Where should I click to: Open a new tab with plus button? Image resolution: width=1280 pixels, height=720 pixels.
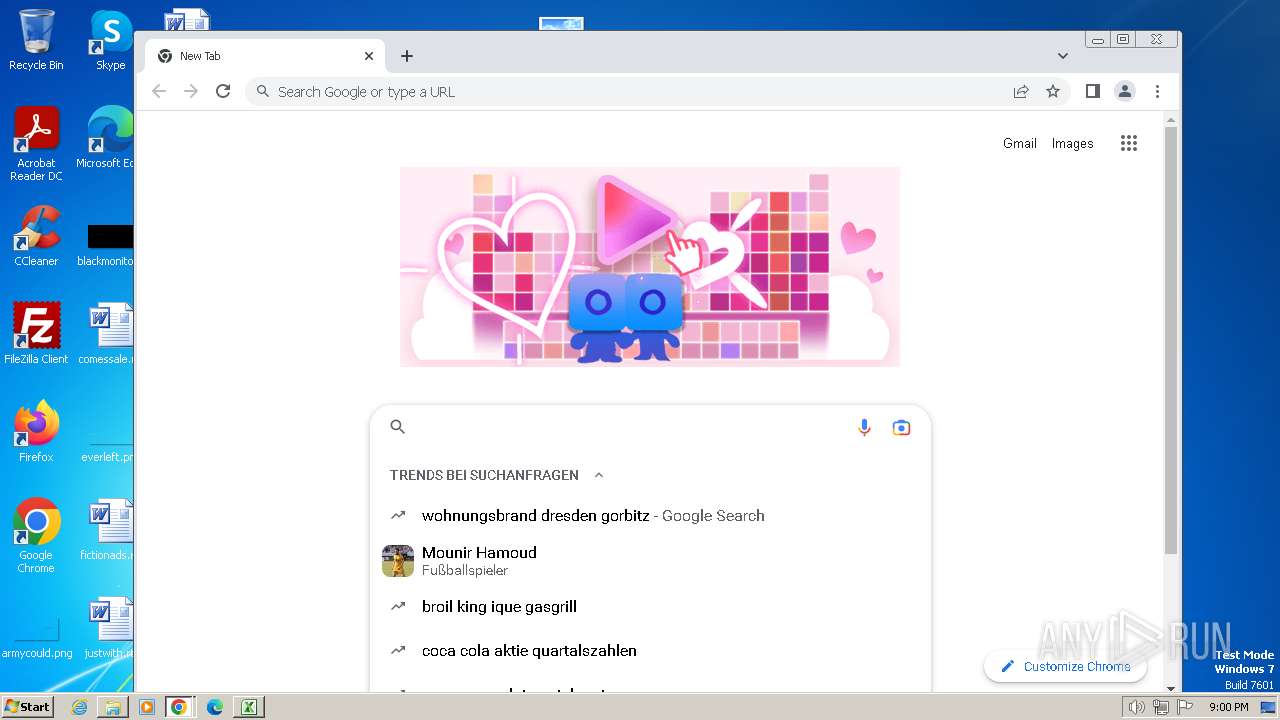[x=406, y=56]
